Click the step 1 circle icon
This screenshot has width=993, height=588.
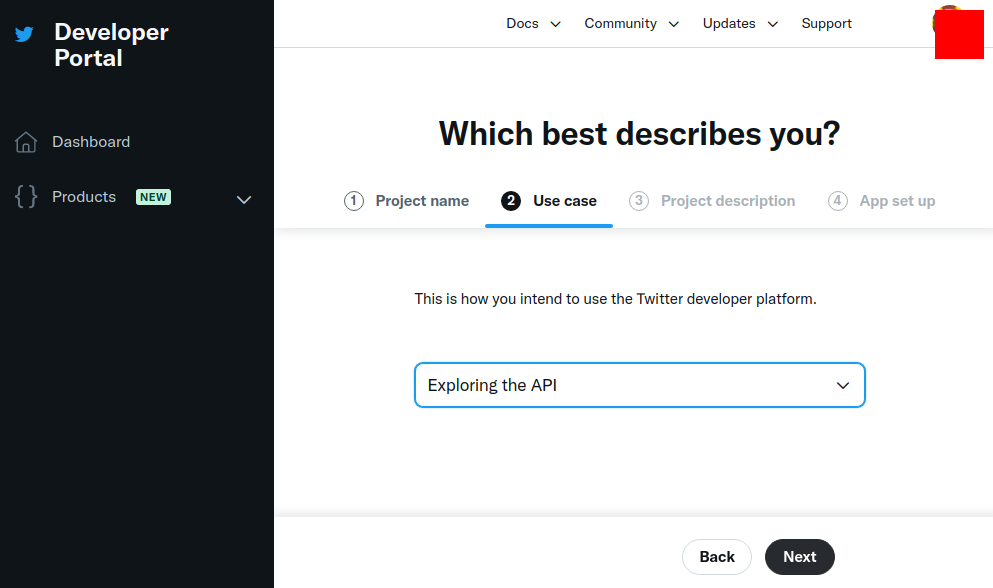coord(354,201)
